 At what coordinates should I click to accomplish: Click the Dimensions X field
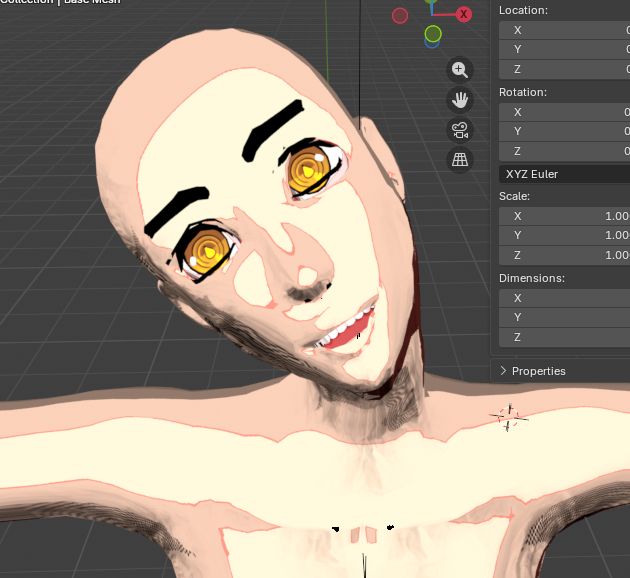(565, 298)
